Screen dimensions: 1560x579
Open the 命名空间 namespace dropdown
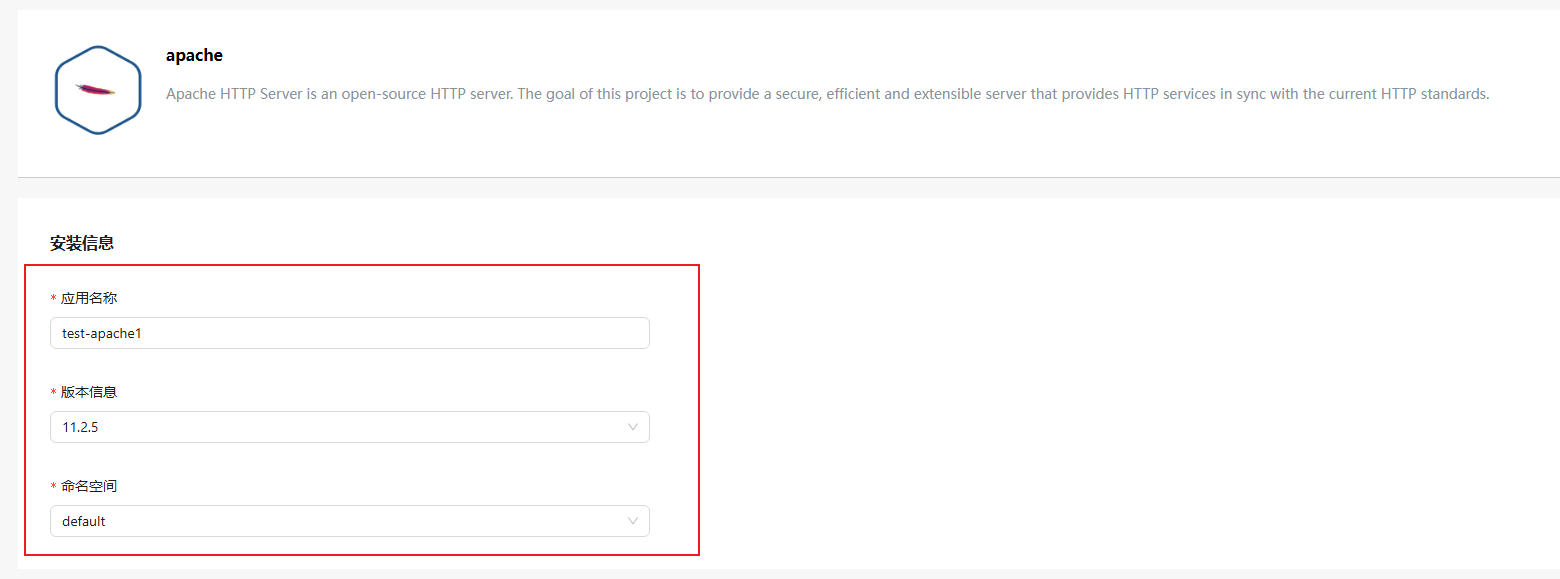pyautogui.click(x=349, y=521)
